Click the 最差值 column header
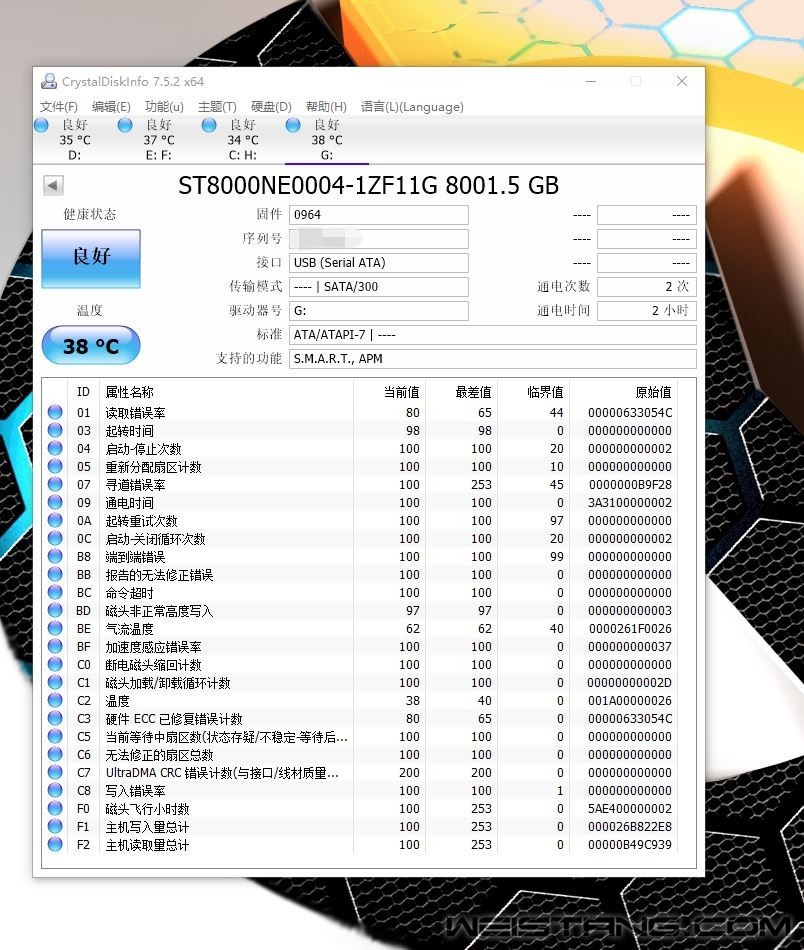The width and height of the screenshot is (804, 950). 462,392
